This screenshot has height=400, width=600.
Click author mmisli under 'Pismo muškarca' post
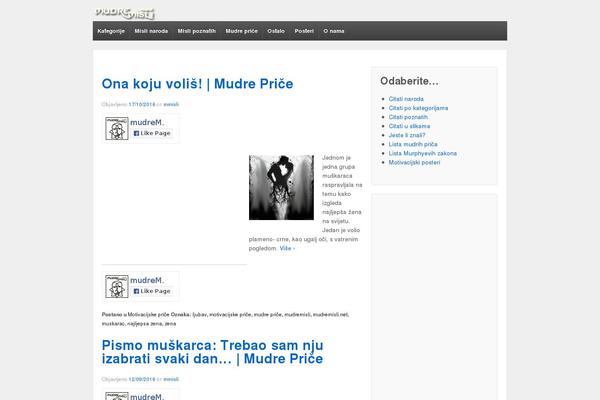[x=171, y=379]
